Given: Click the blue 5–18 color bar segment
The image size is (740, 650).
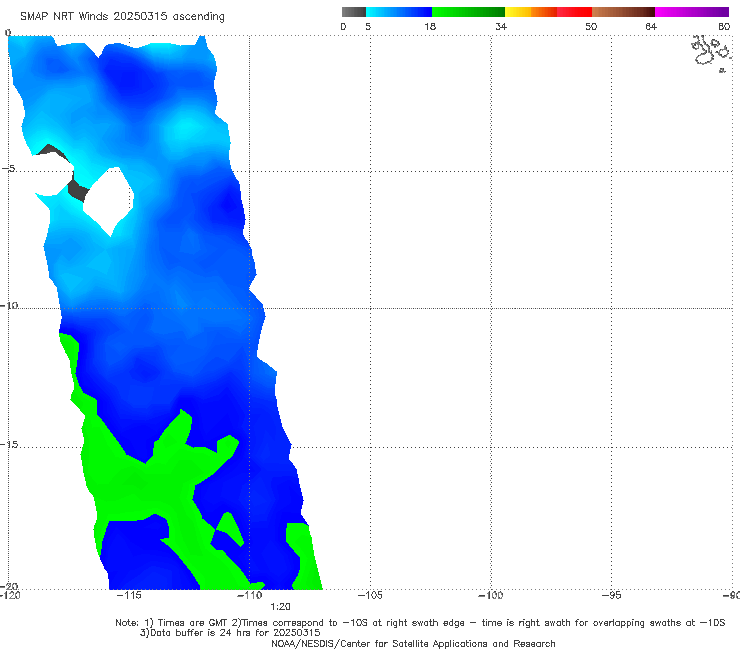Looking at the screenshot, I should tap(399, 12).
